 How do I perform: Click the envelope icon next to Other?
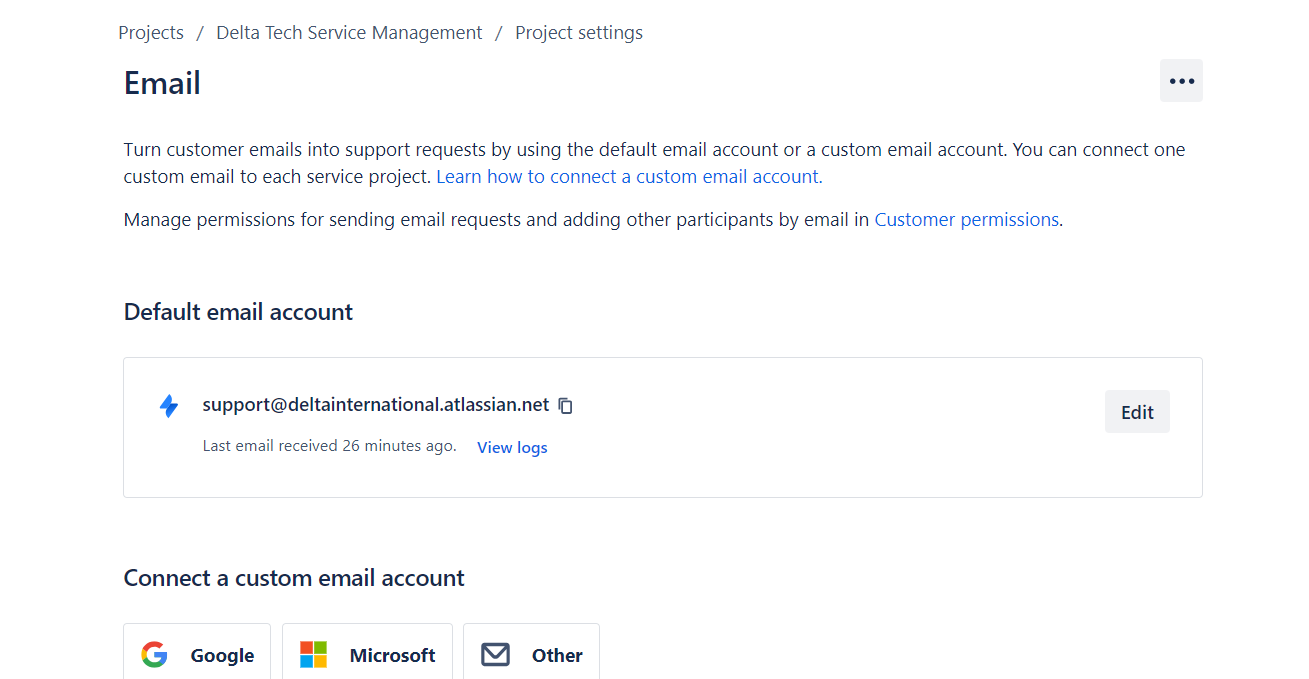(494, 654)
